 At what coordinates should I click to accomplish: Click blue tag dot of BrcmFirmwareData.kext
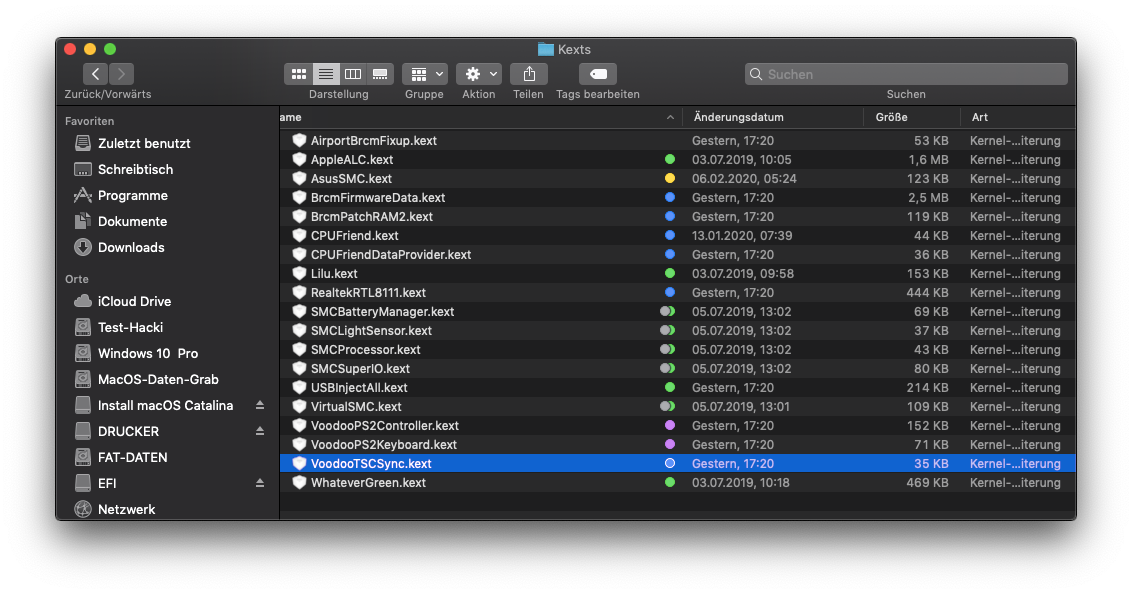point(670,197)
